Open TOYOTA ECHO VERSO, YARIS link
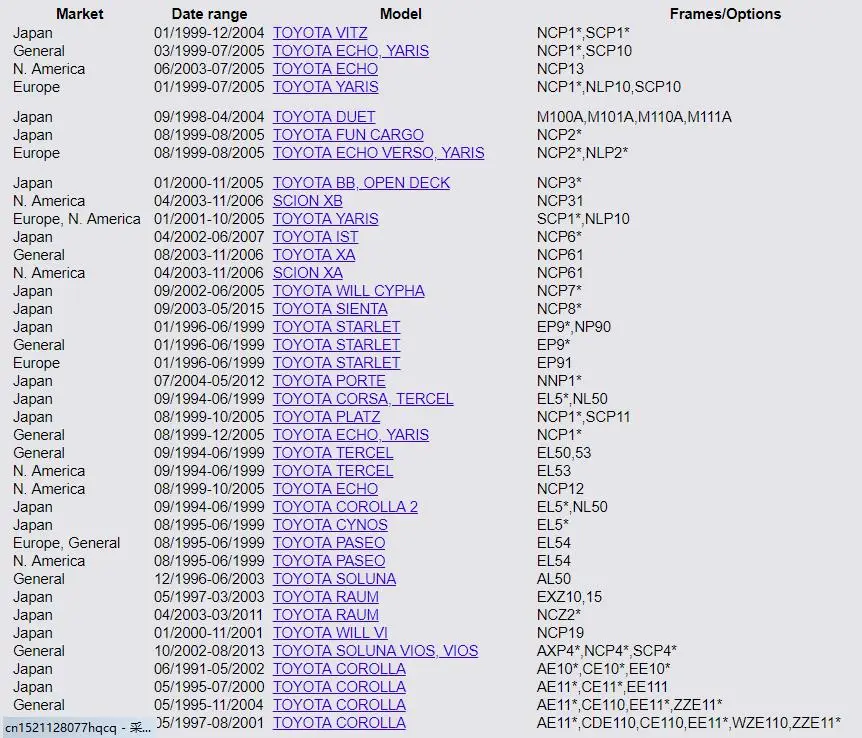Viewport: 862px width, 738px height. pos(378,153)
